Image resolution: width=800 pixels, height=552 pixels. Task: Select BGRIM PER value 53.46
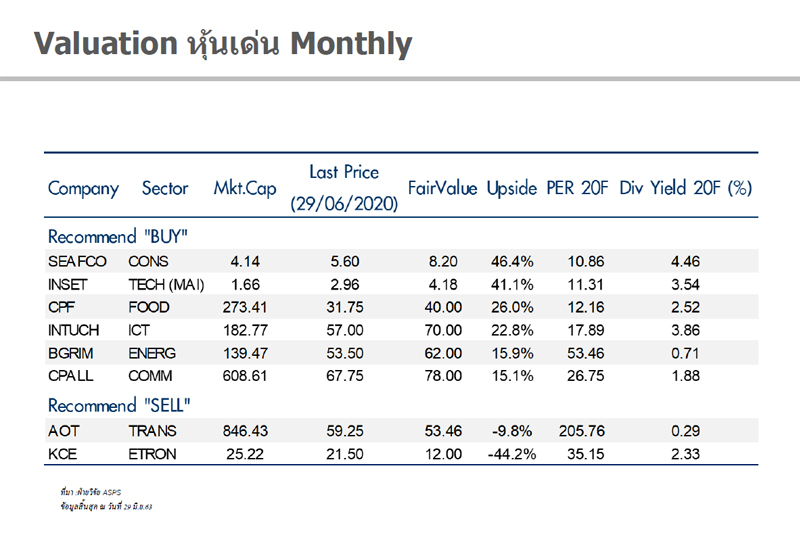(x=586, y=353)
